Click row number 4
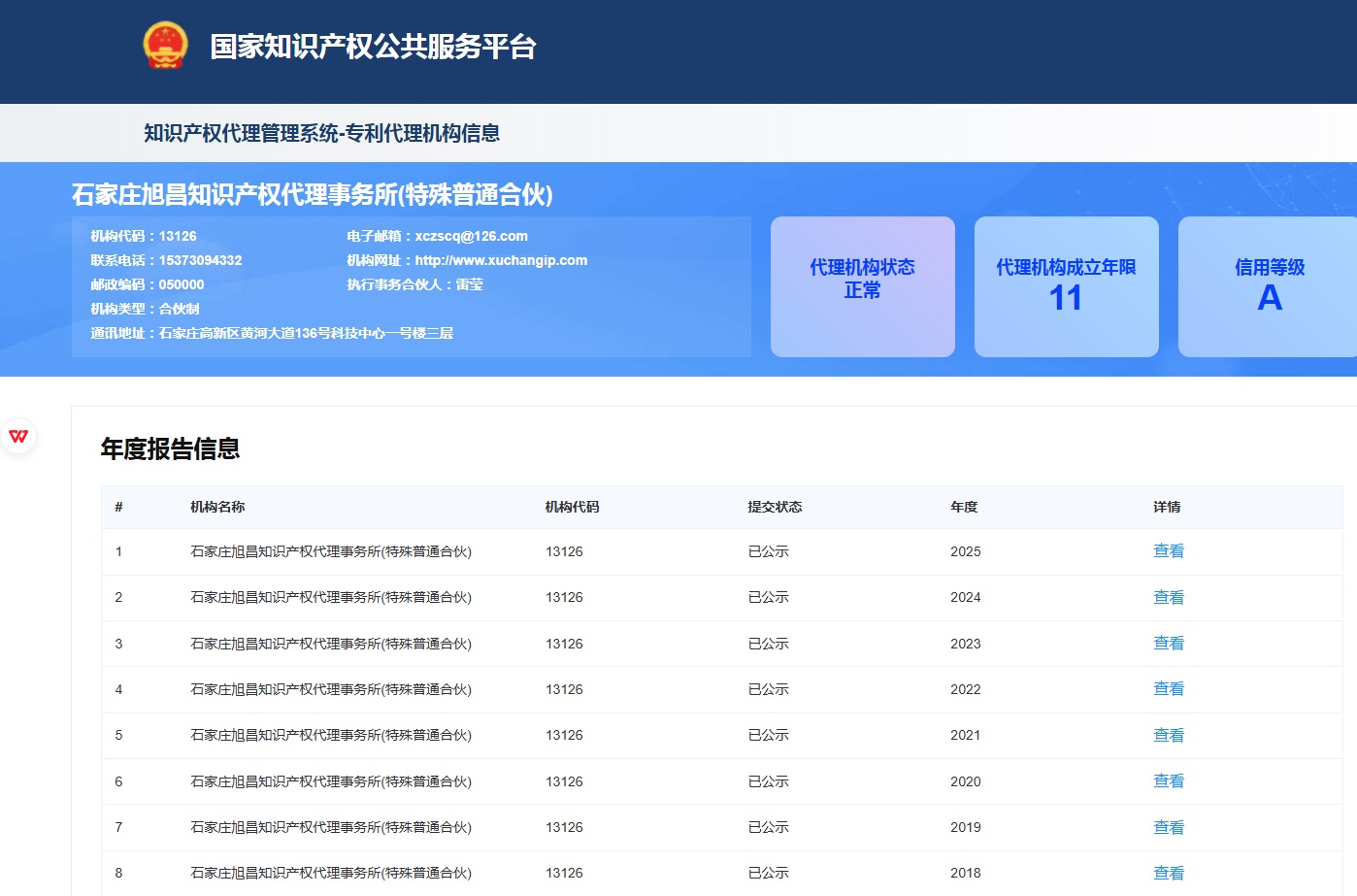The height and width of the screenshot is (896, 1357). click(118, 689)
